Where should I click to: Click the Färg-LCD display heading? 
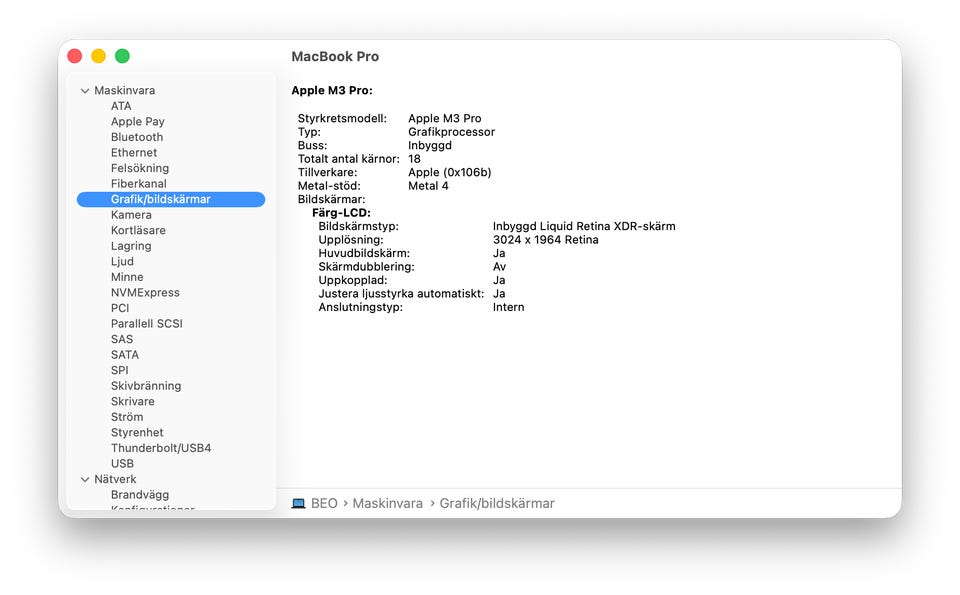[x=341, y=212]
